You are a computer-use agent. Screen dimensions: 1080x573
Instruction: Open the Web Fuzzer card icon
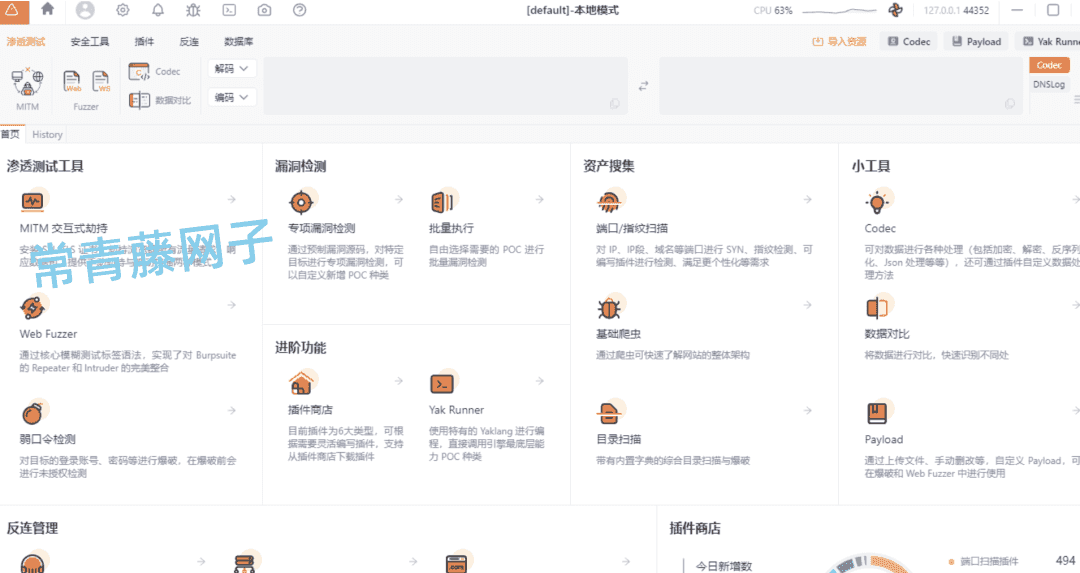point(32,306)
